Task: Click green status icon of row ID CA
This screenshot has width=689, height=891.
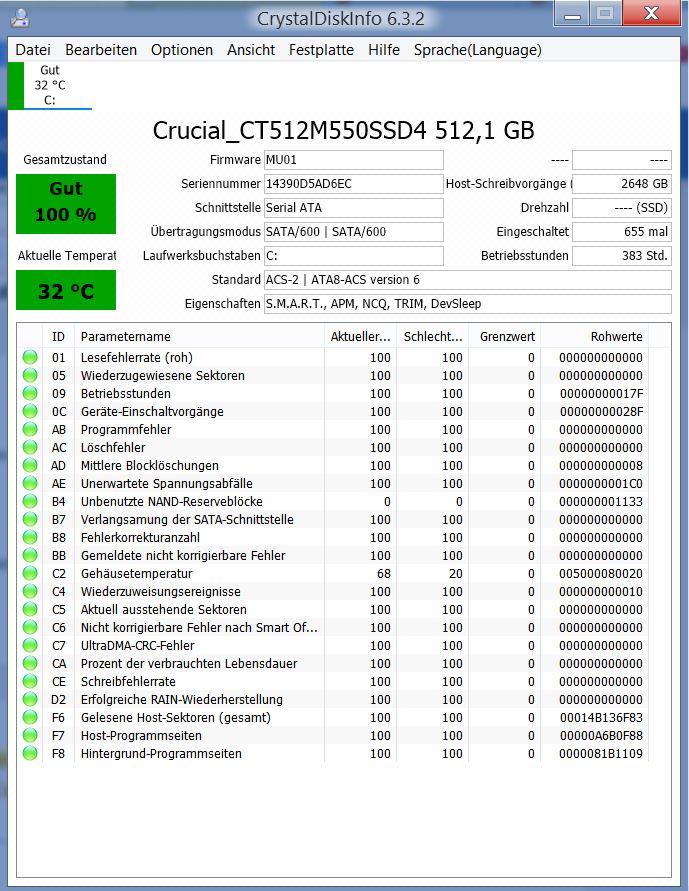Action: (x=30, y=663)
